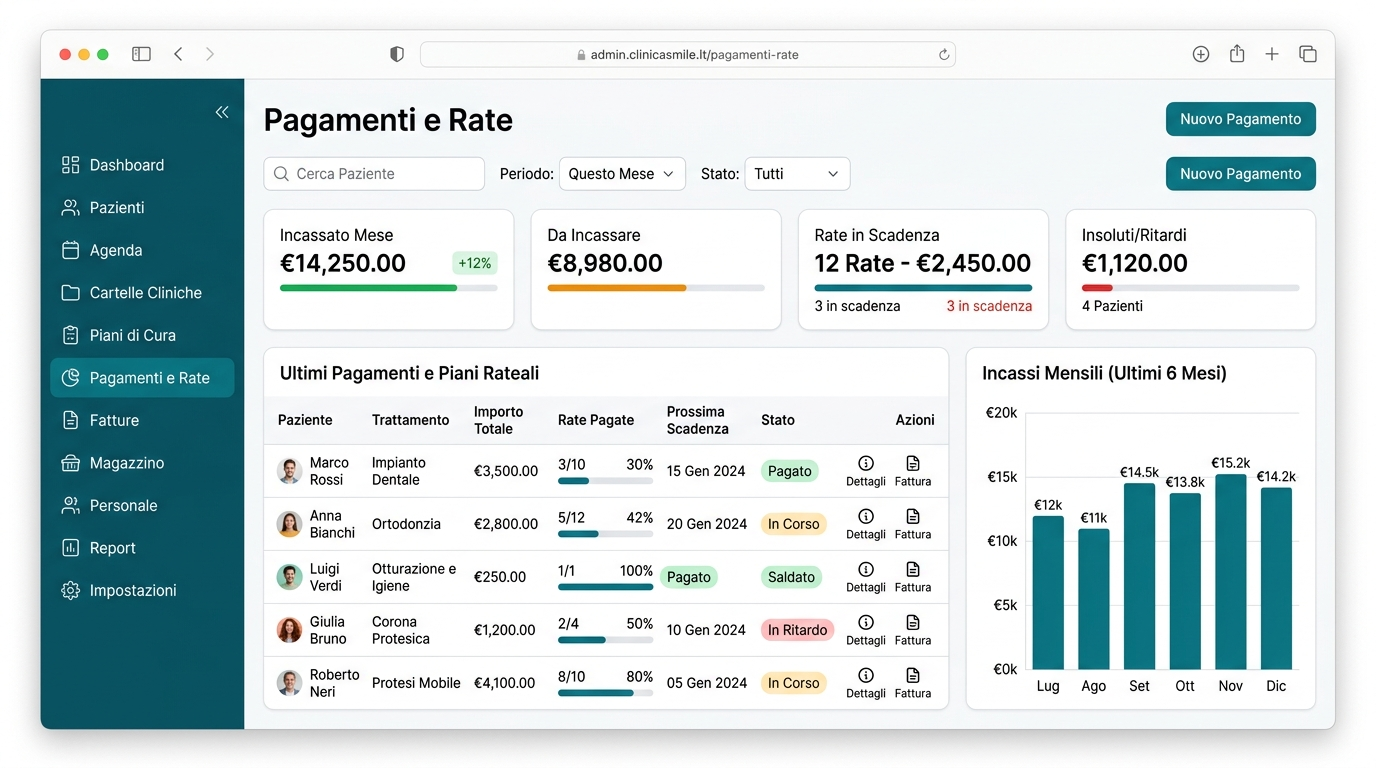Go to Pazienti section

tap(142, 207)
